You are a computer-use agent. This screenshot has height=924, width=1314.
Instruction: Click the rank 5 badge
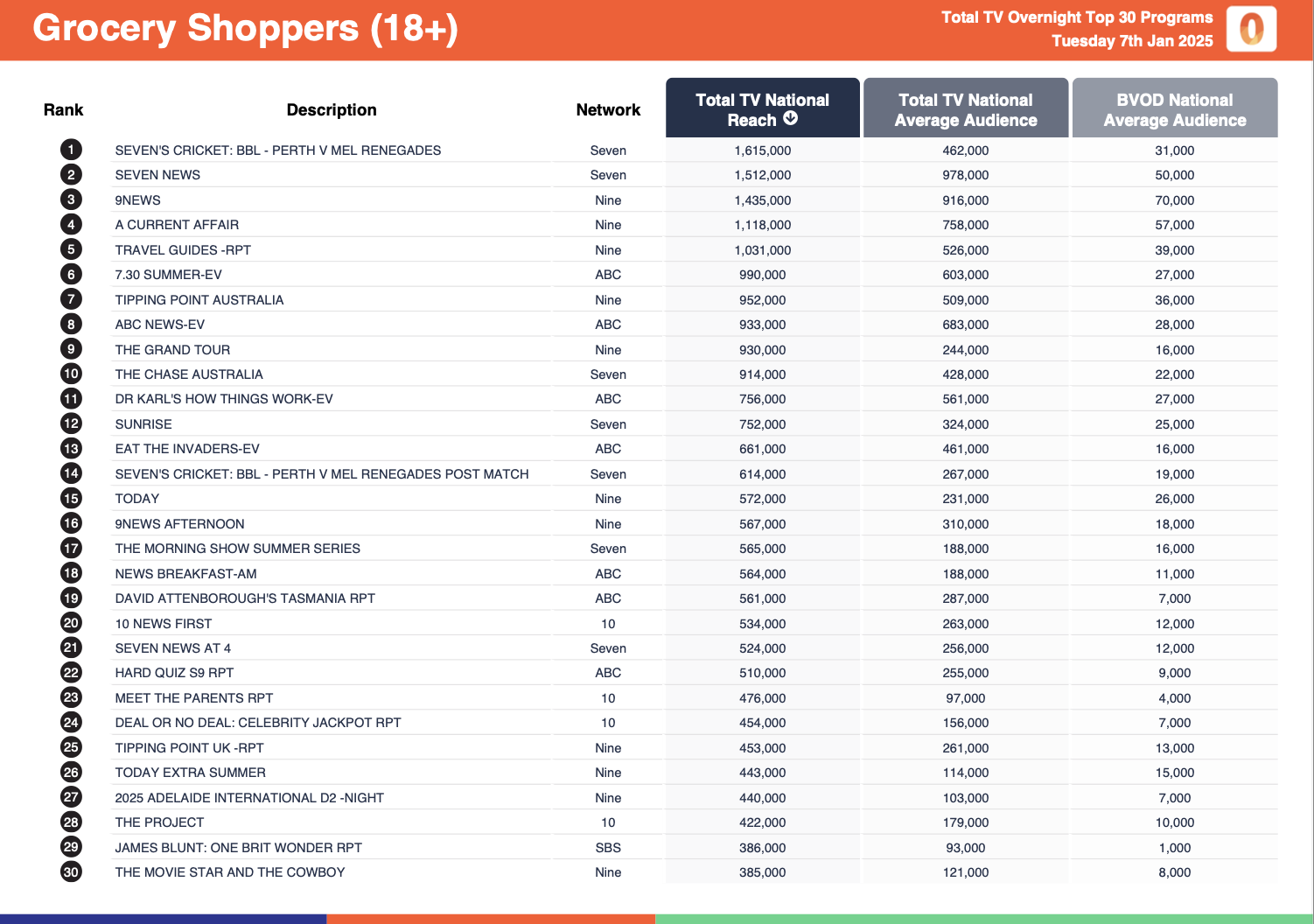pyautogui.click(x=71, y=249)
